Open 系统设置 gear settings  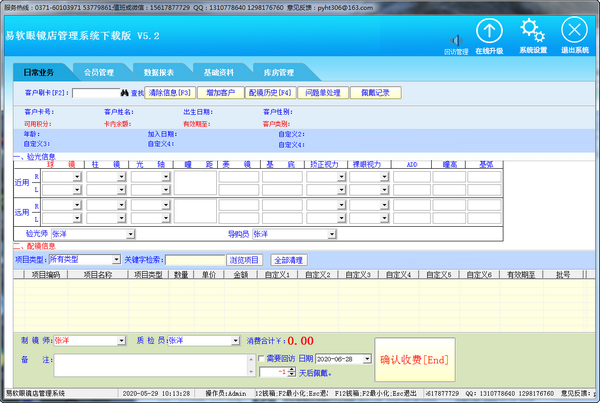click(x=533, y=31)
